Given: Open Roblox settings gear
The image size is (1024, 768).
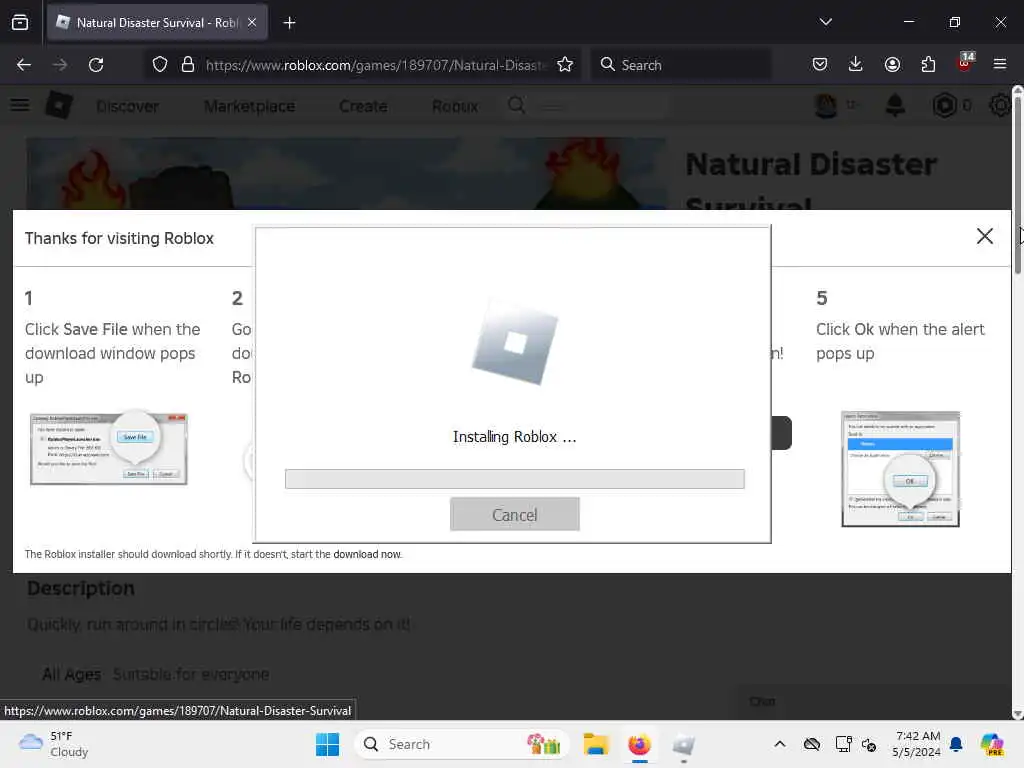Looking at the screenshot, I should point(1000,105).
